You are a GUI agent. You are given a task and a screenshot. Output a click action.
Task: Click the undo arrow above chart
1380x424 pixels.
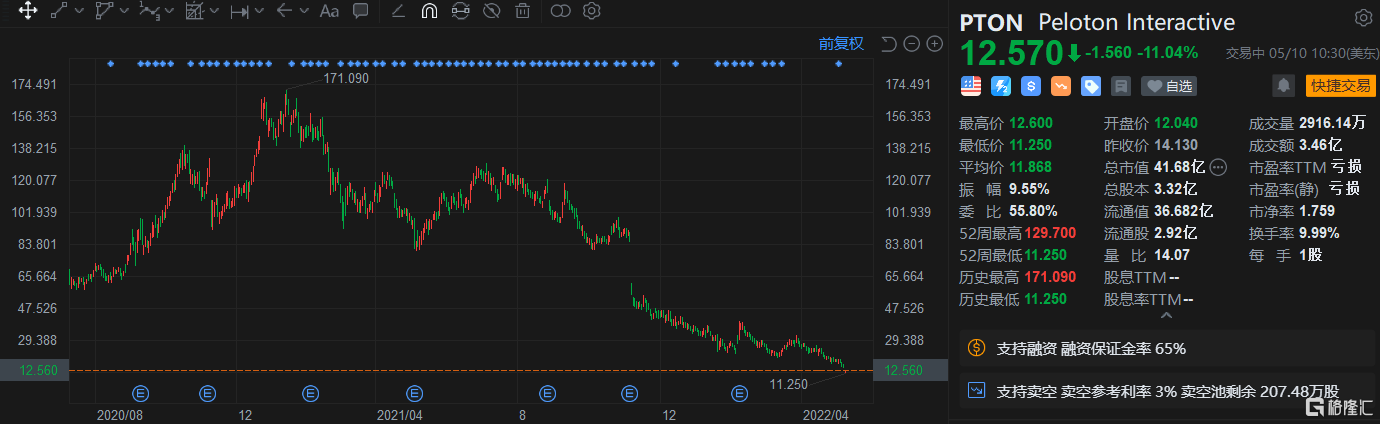click(888, 43)
